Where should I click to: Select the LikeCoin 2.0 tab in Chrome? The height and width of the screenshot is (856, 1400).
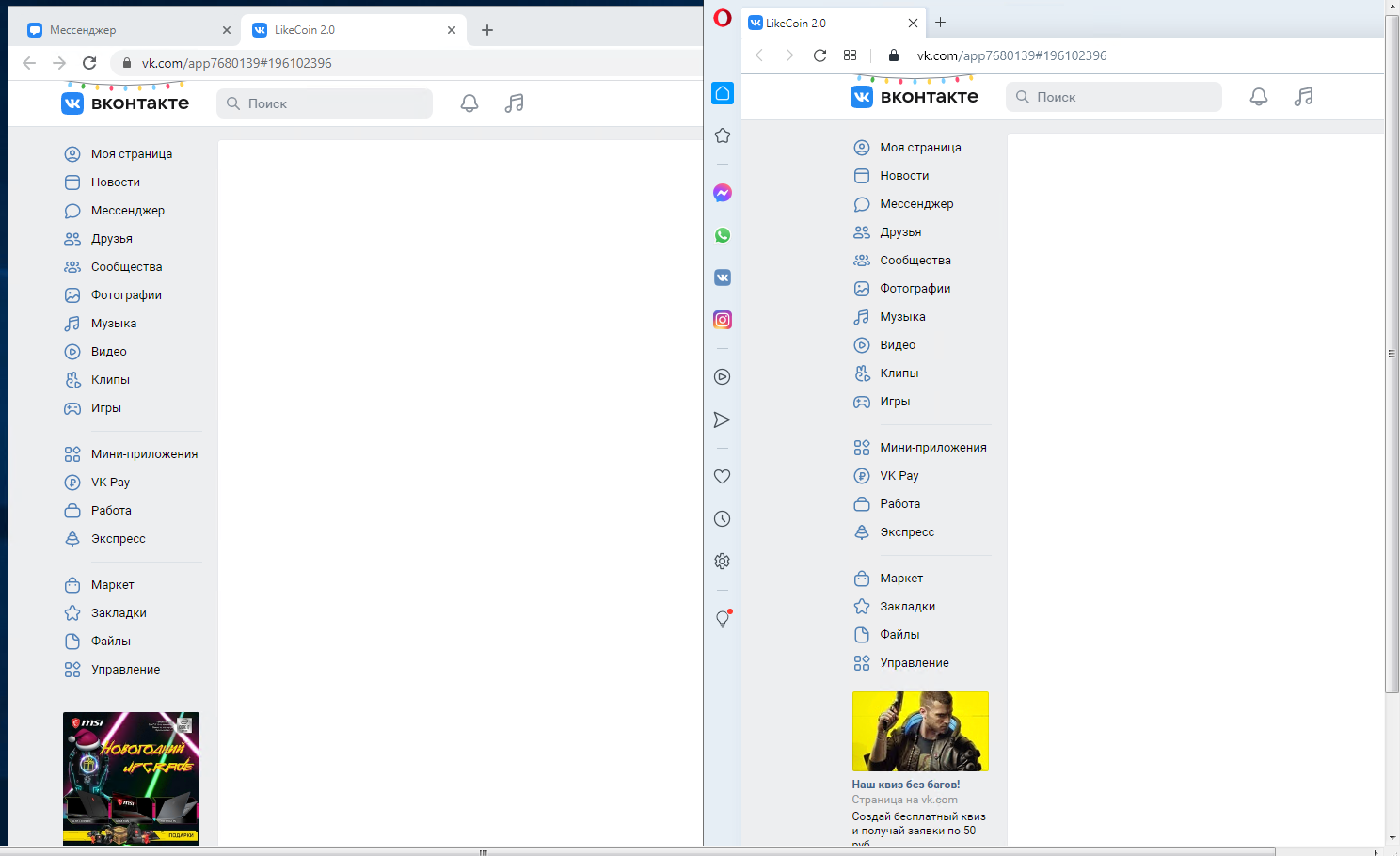[354, 30]
